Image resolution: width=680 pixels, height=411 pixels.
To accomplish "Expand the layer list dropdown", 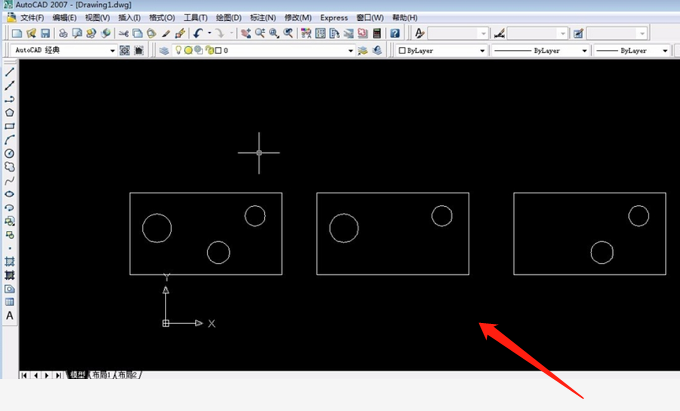I will (x=350, y=51).
